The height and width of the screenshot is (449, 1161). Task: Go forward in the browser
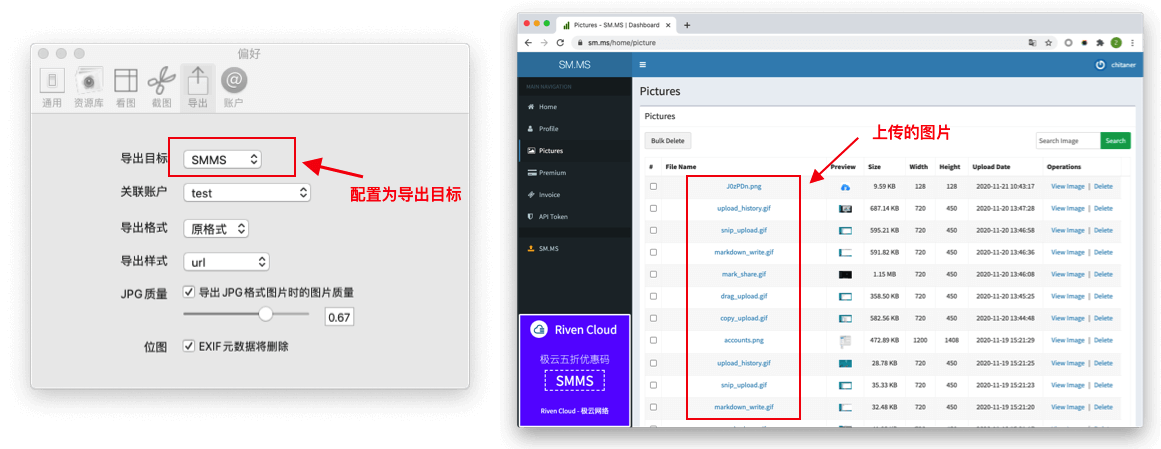tap(544, 43)
